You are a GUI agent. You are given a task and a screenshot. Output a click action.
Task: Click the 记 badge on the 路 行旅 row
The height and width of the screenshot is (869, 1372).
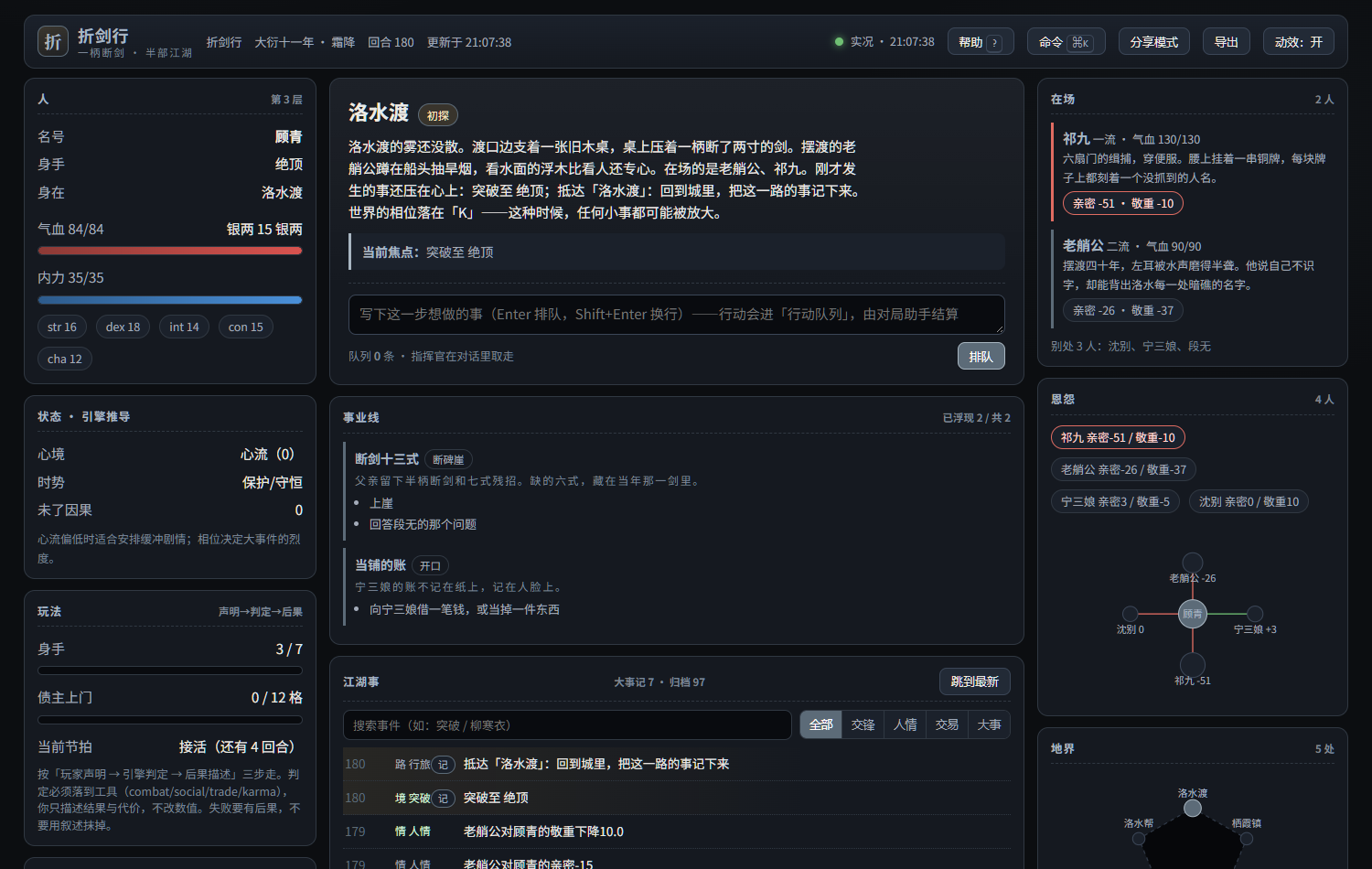443,765
